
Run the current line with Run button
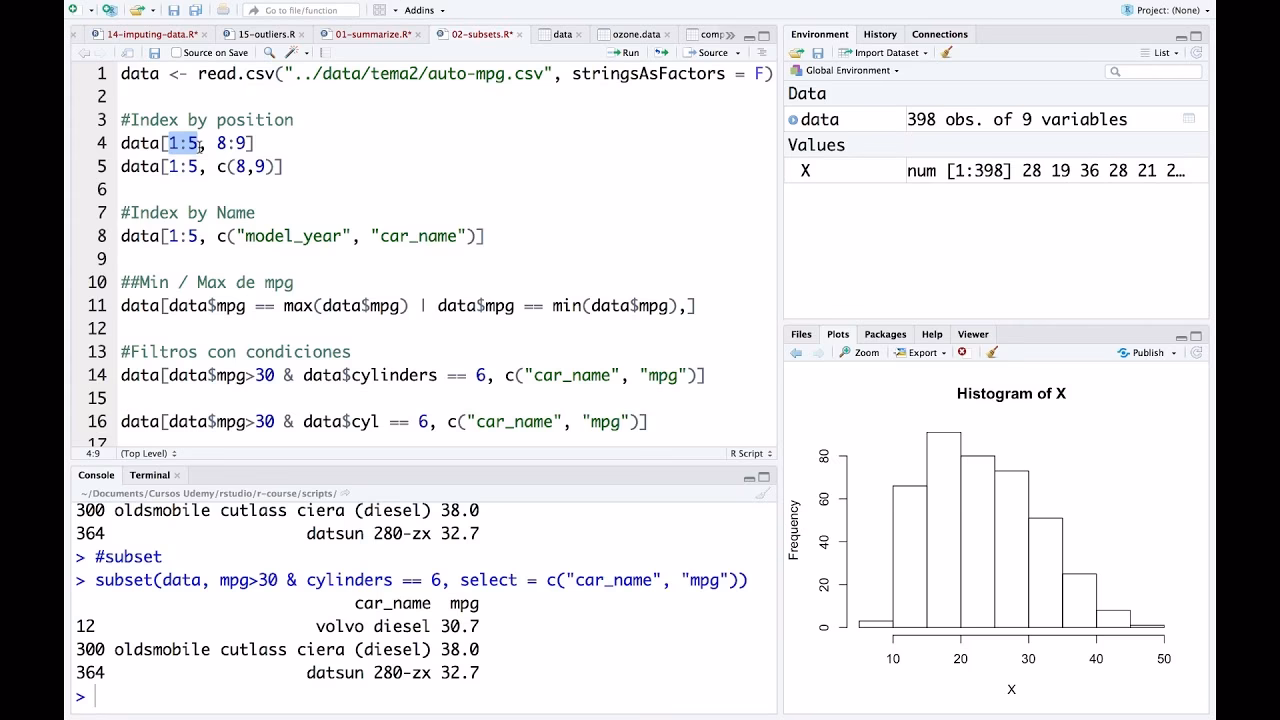point(623,53)
